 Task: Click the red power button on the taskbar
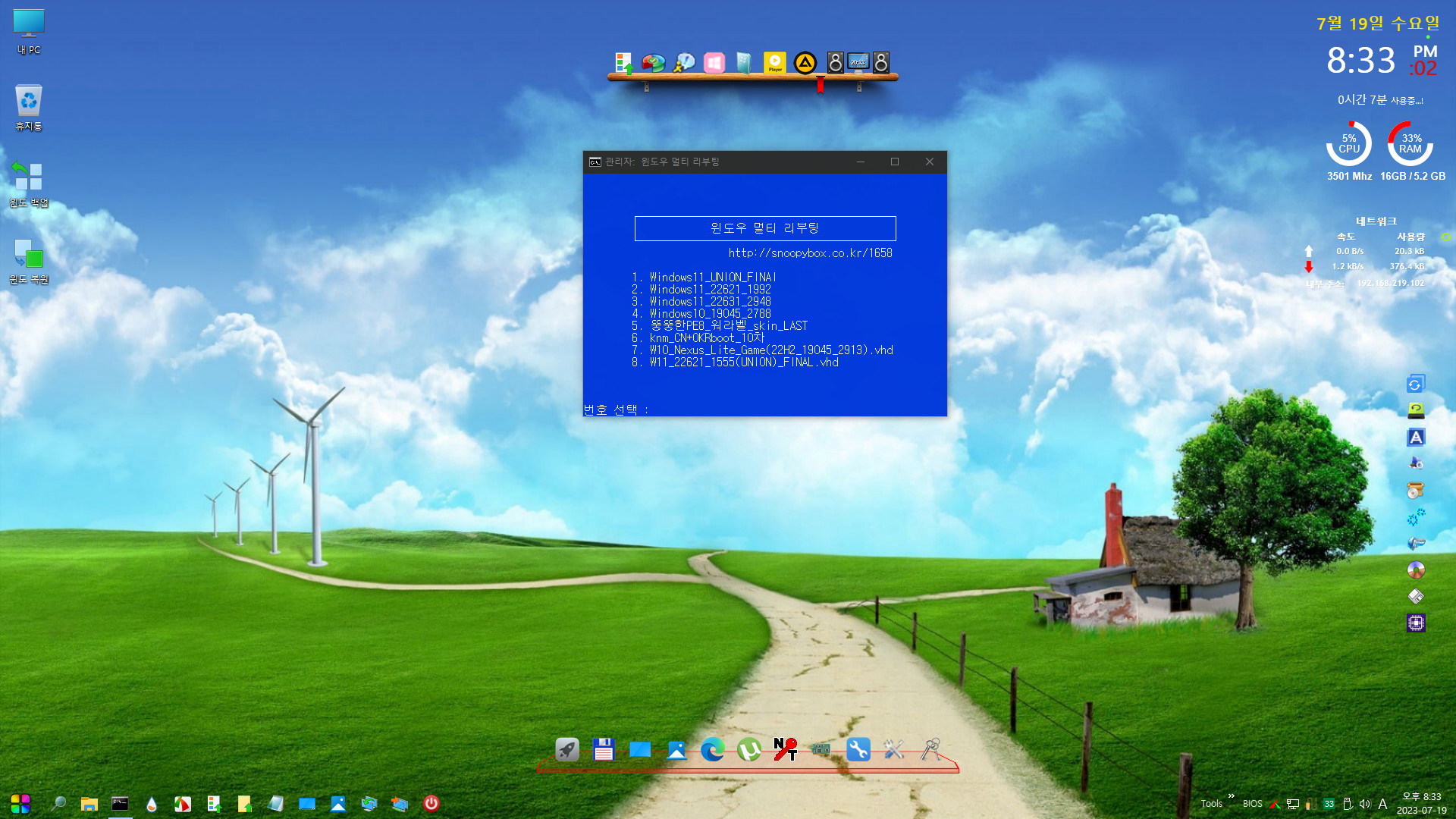(x=431, y=804)
